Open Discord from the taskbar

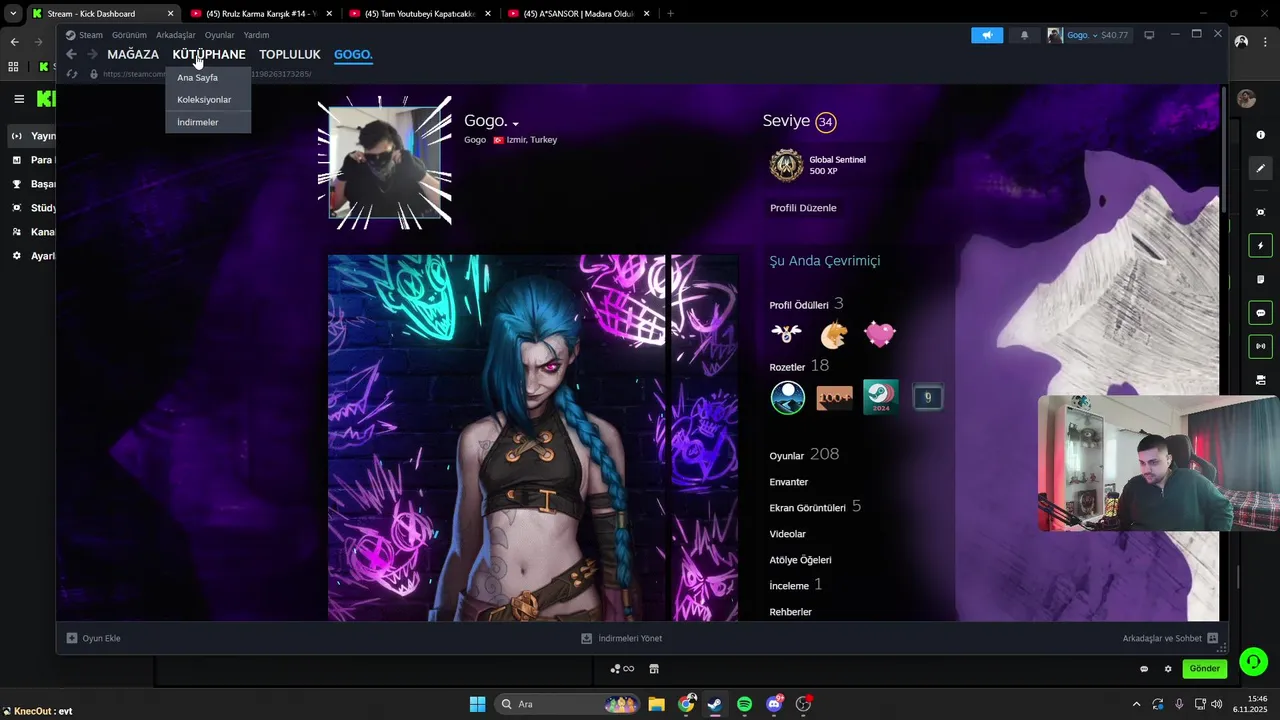coord(774,704)
